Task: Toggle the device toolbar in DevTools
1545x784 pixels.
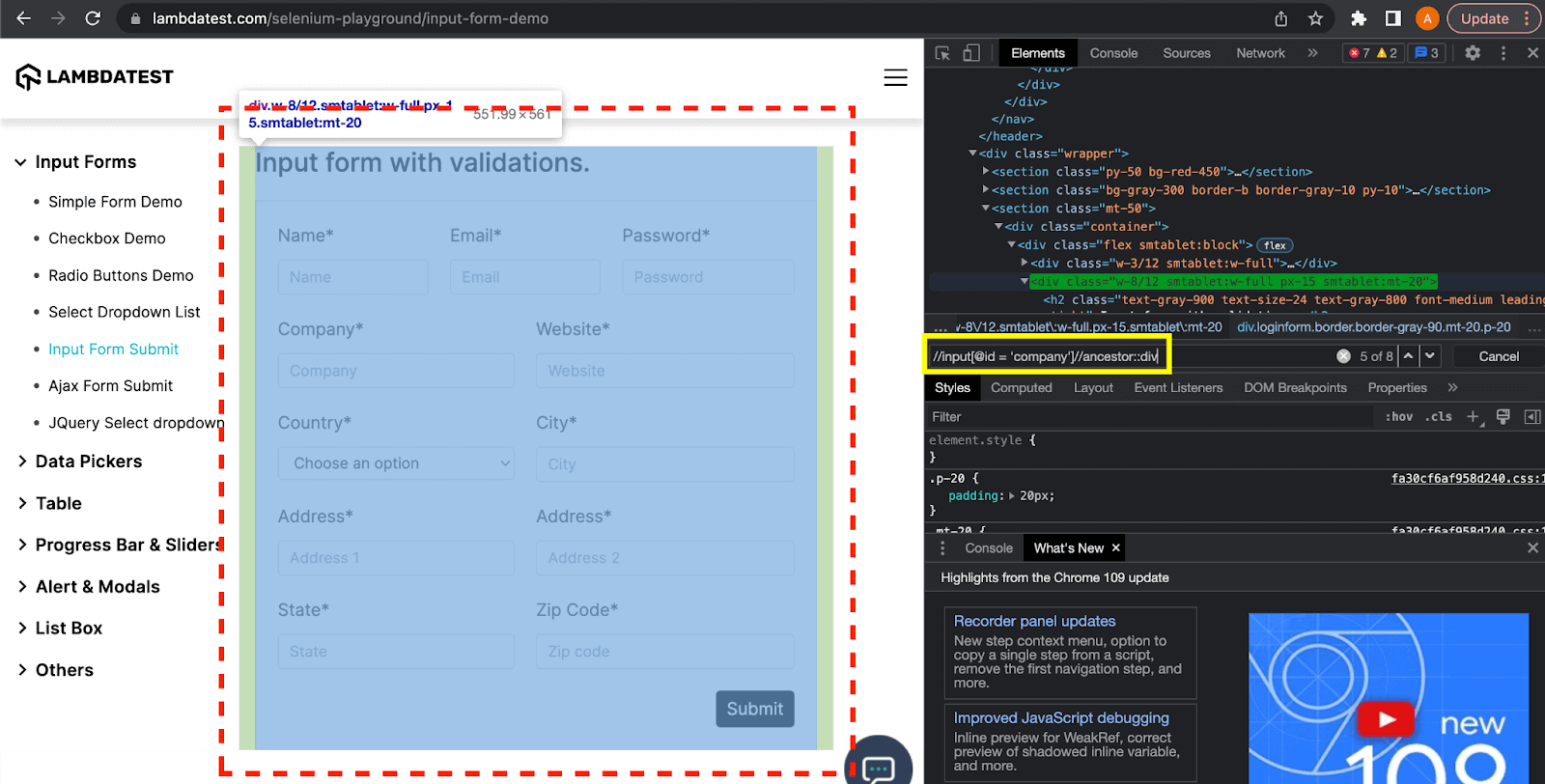Action: pos(971,53)
